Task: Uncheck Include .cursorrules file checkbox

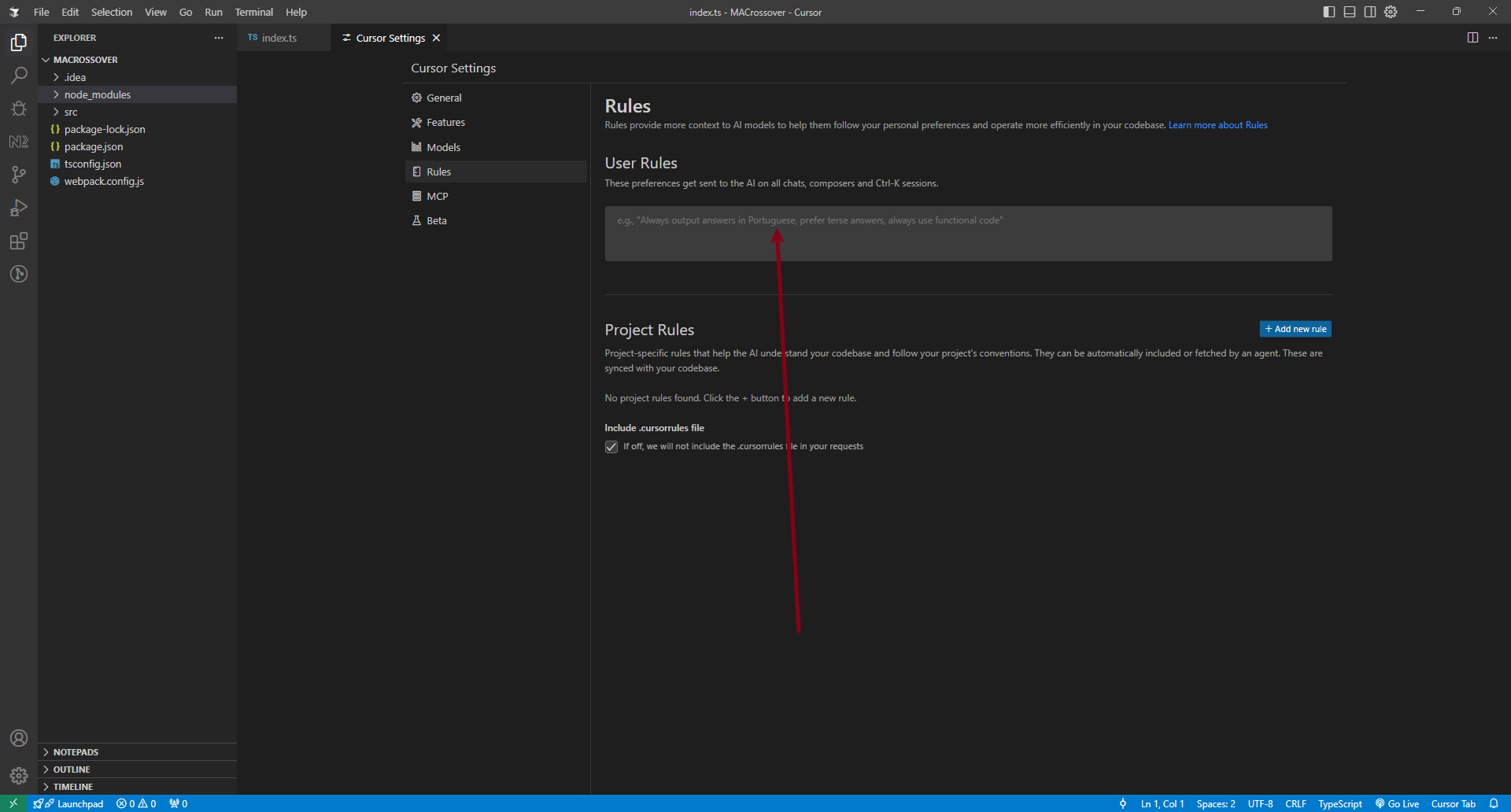Action: pos(611,447)
